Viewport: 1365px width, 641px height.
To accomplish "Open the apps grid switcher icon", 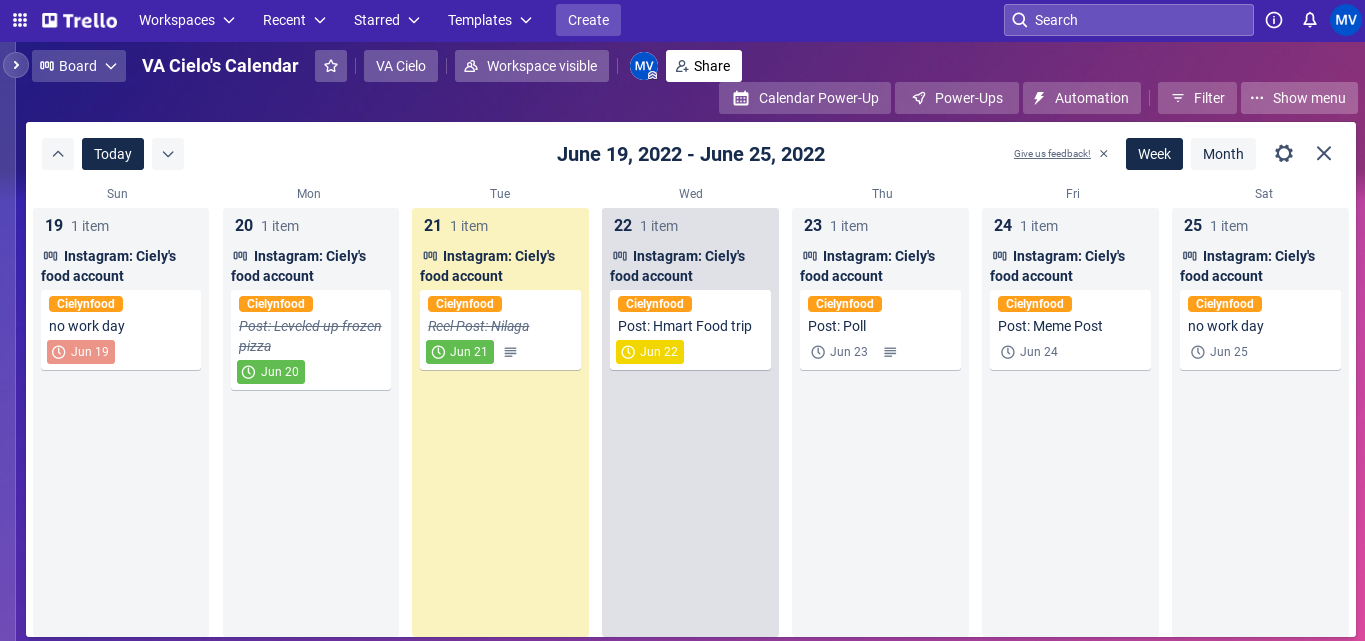I will (20, 20).
